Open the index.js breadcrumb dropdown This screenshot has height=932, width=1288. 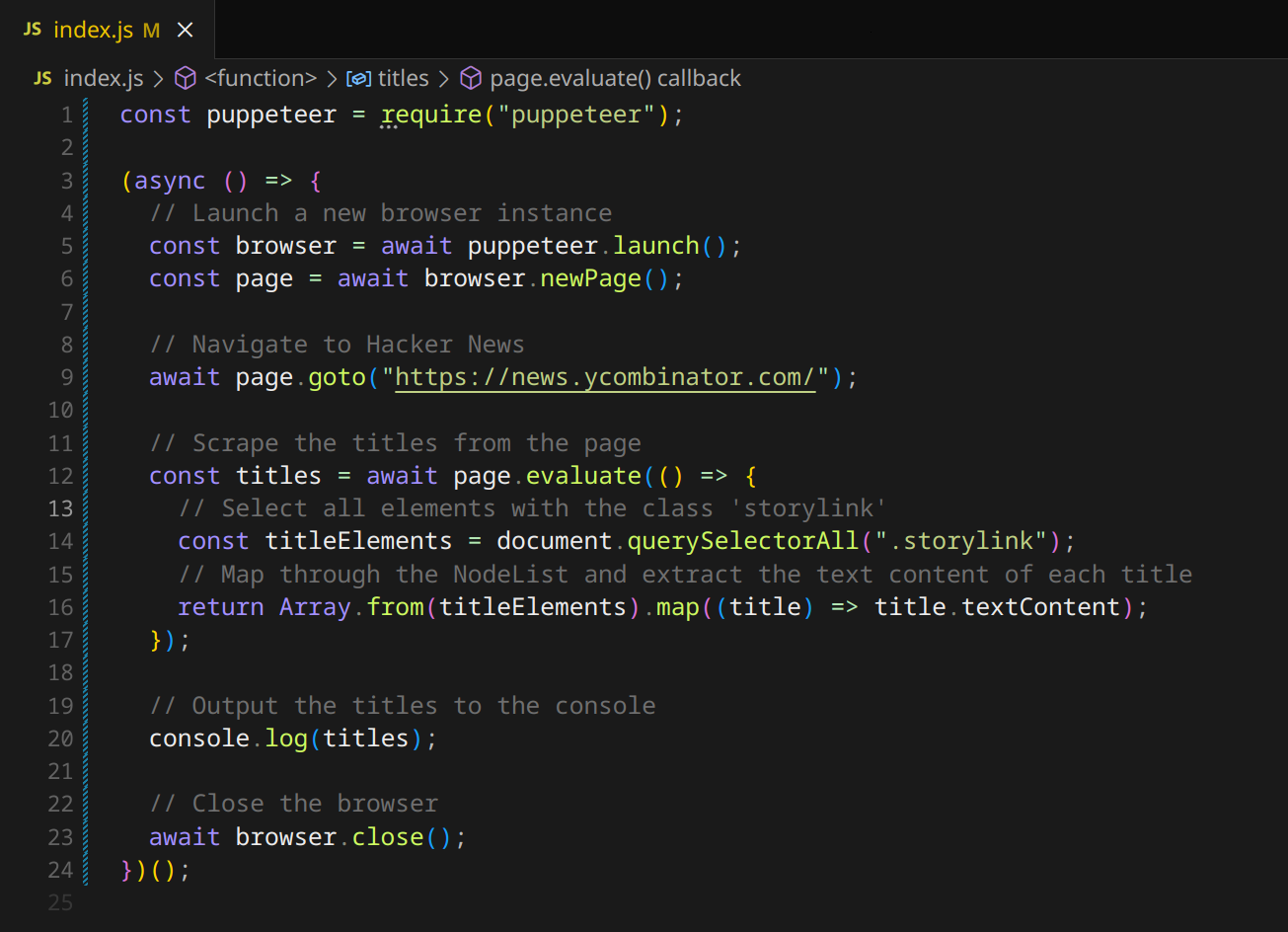tap(103, 79)
